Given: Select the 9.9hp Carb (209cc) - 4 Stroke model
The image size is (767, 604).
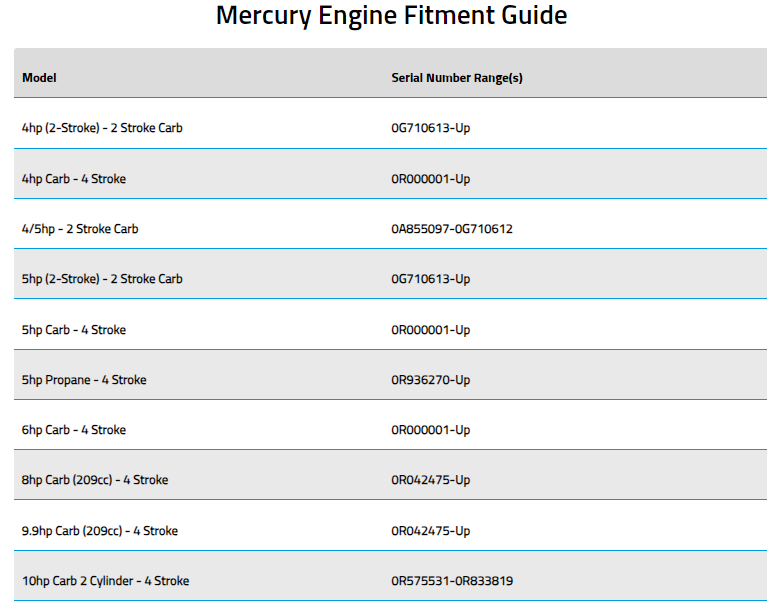Looking at the screenshot, I should 99,531.
